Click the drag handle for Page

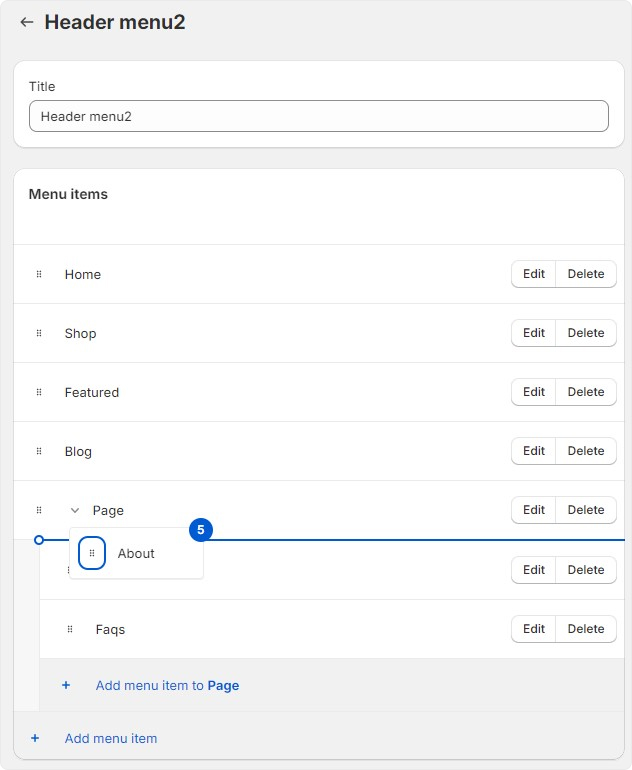(39, 510)
